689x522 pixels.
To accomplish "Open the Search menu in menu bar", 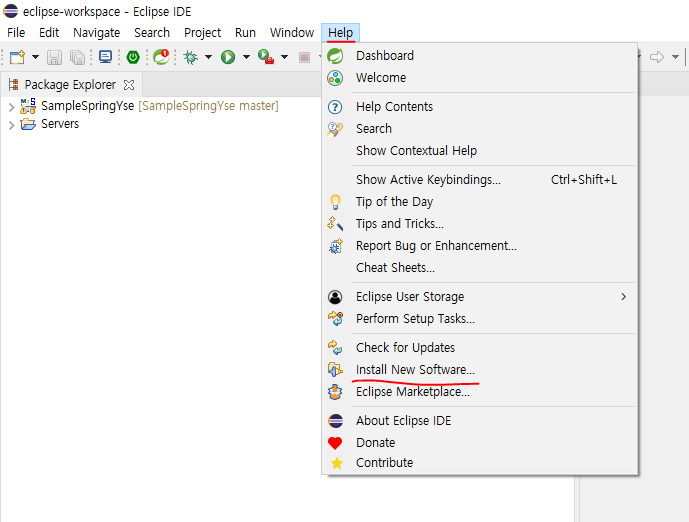I will [x=152, y=33].
